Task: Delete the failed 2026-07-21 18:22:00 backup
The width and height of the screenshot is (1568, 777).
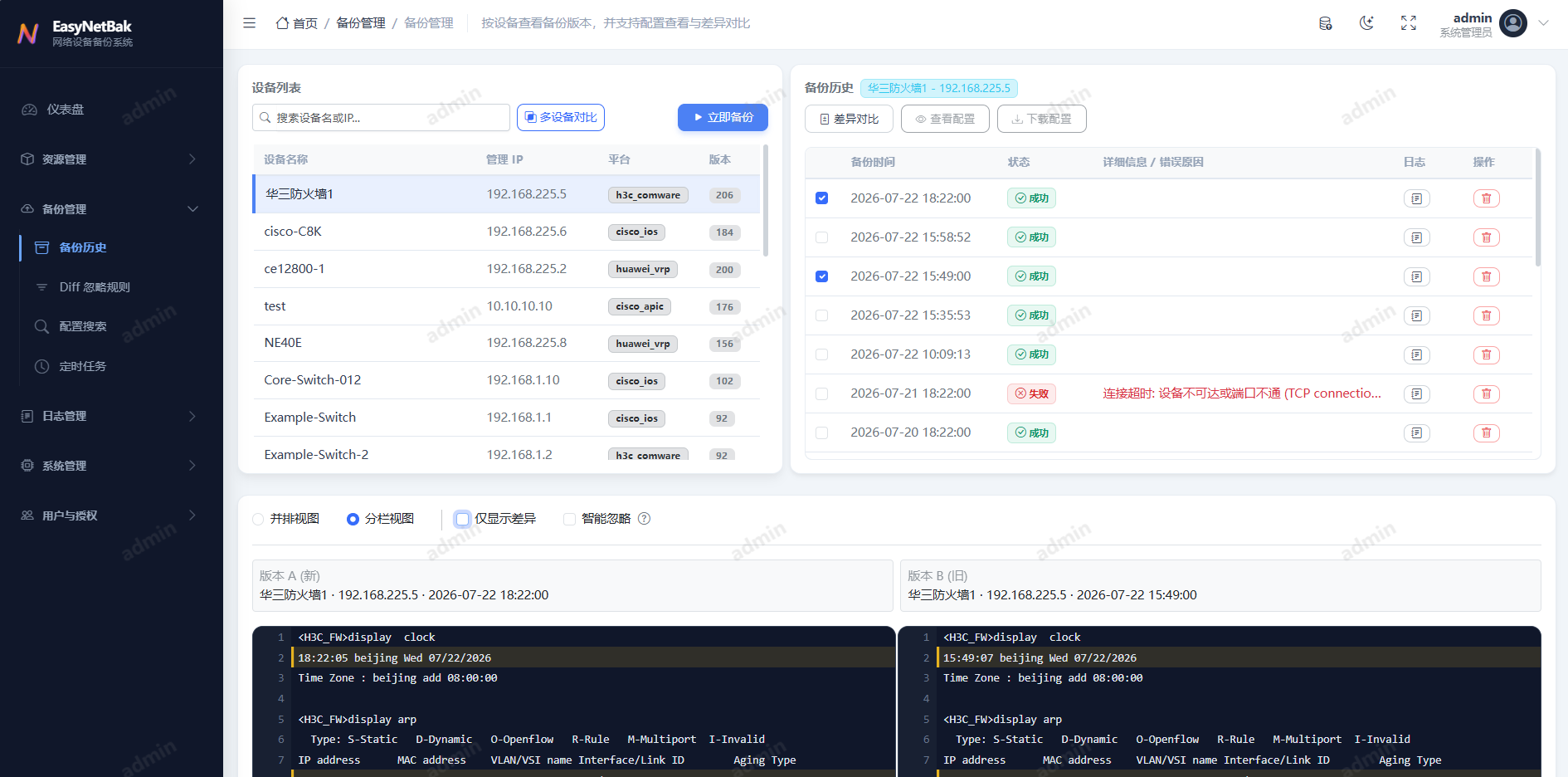Action: pyautogui.click(x=1487, y=393)
